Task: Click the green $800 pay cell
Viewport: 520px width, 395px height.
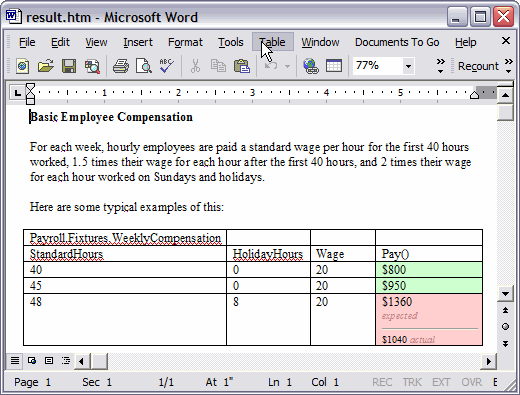Action: point(429,270)
